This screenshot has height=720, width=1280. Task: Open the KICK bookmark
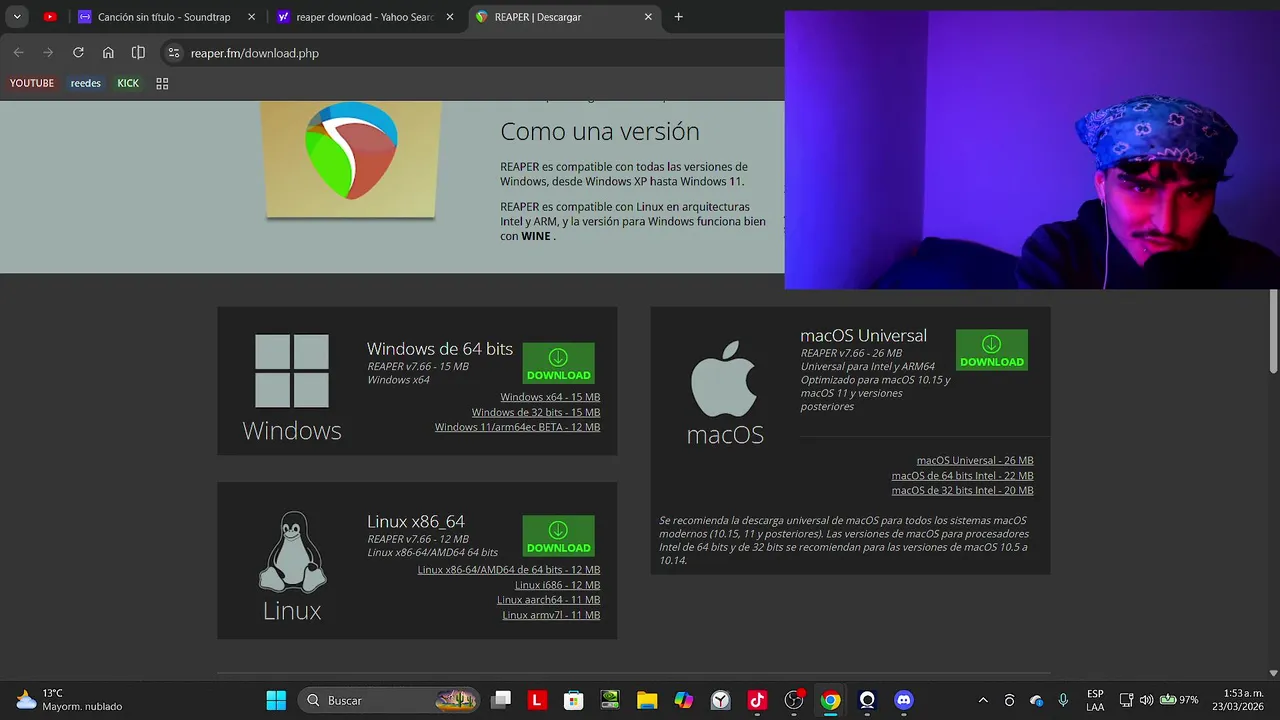(x=128, y=83)
